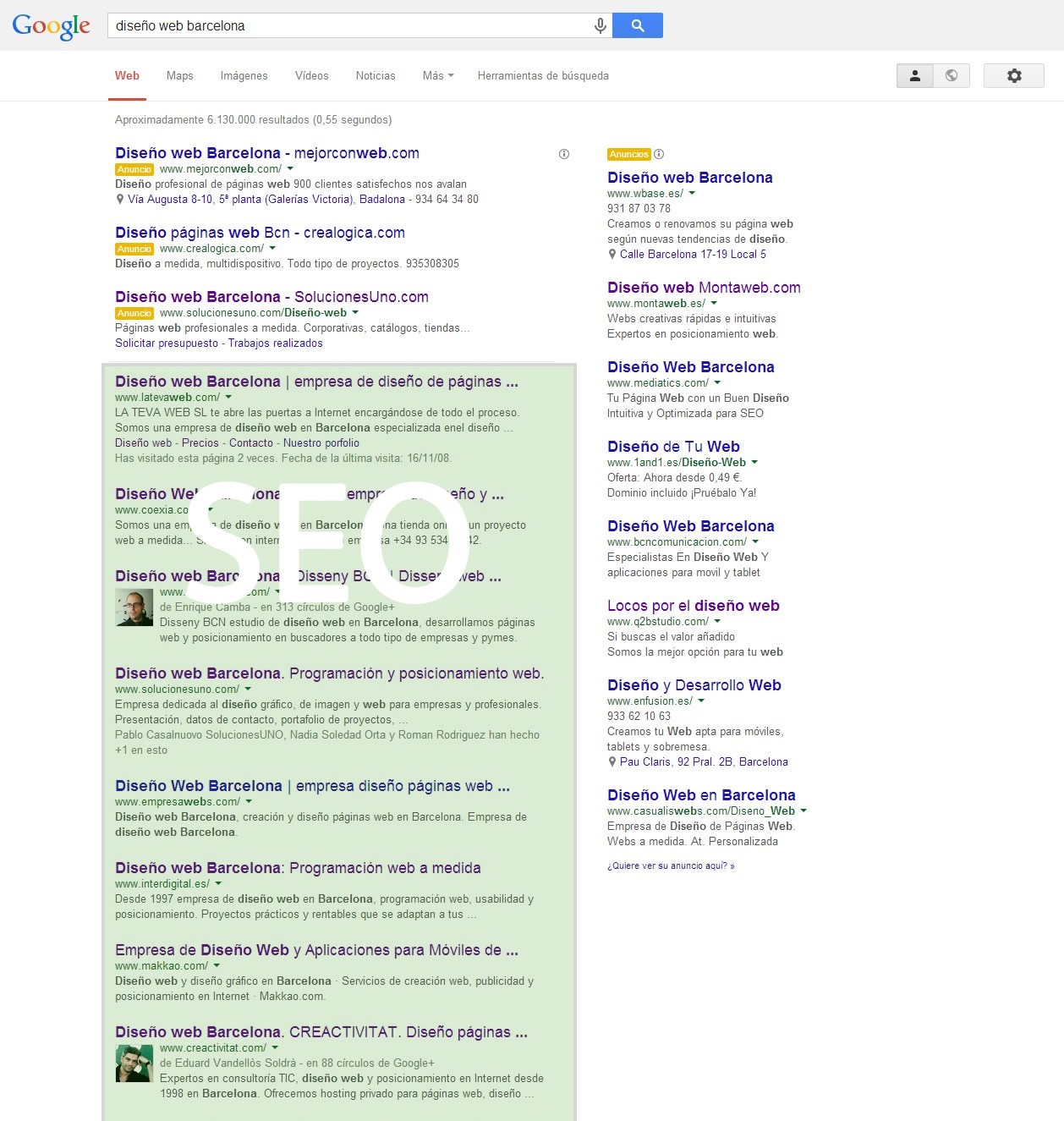Open empresawebs Diseño Web Barcelona result

click(312, 786)
